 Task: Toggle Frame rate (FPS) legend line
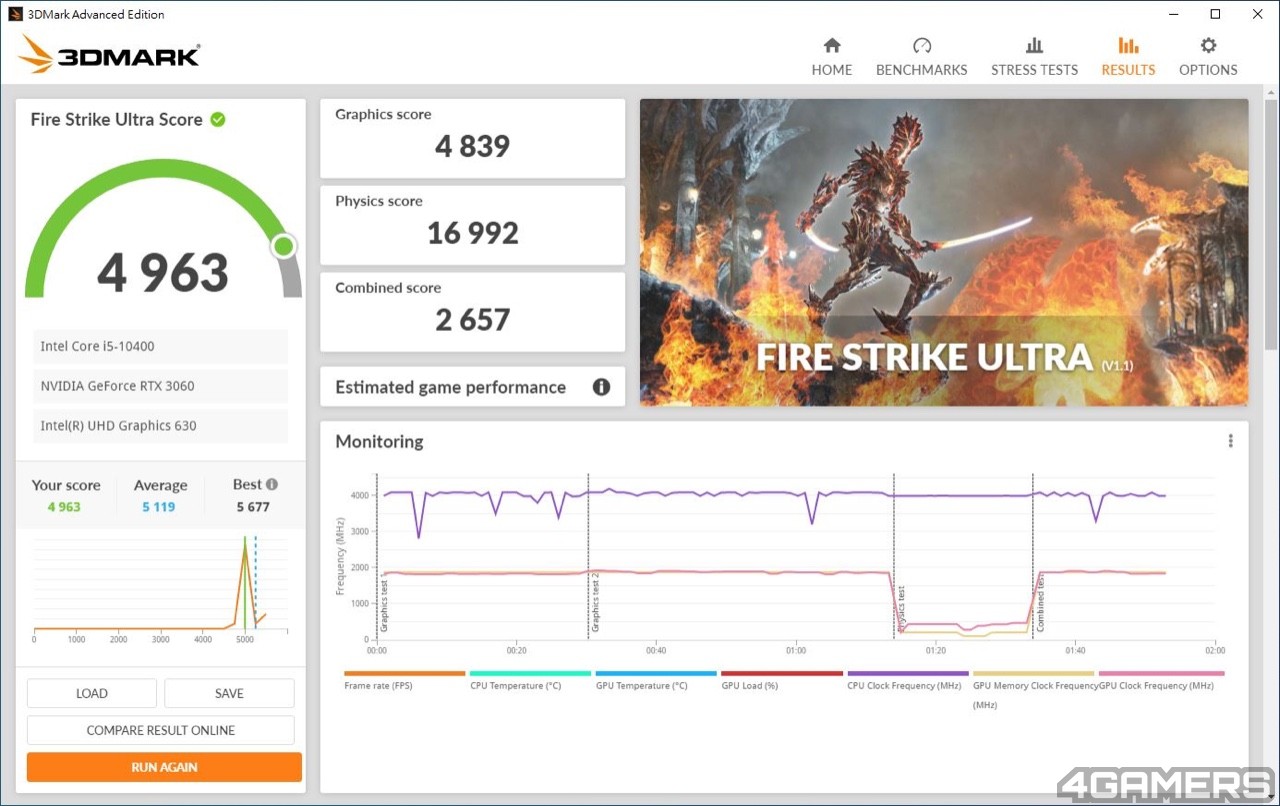(404, 680)
